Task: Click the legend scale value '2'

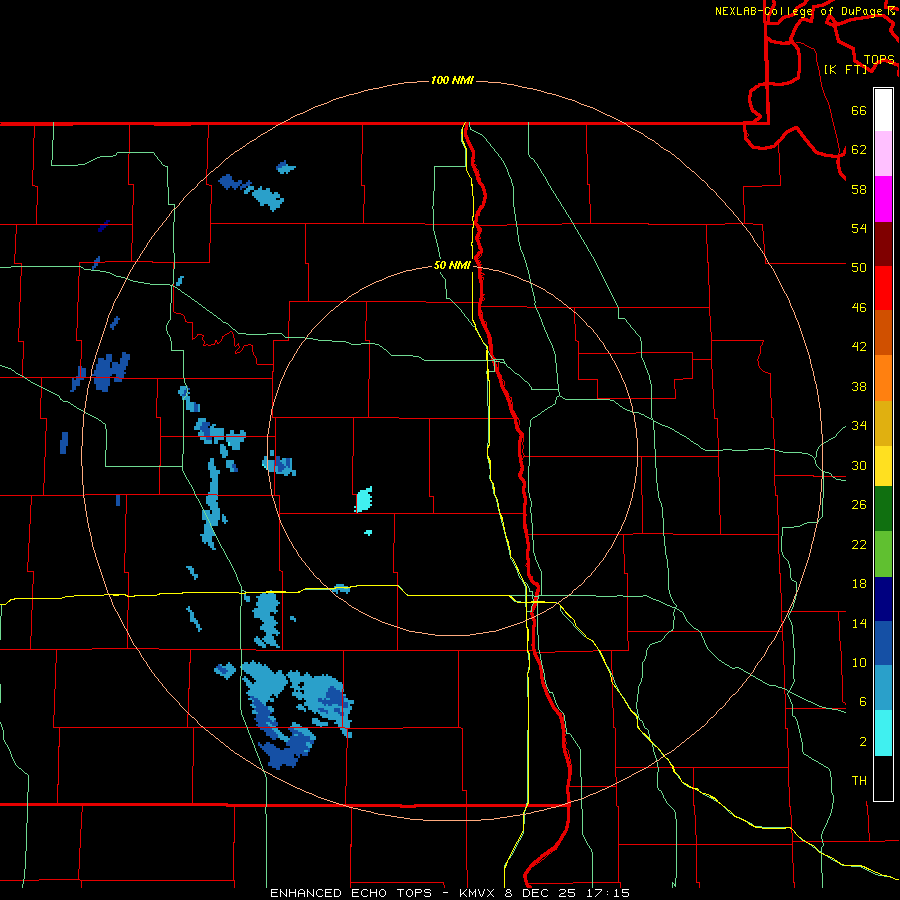Action: 862,742
